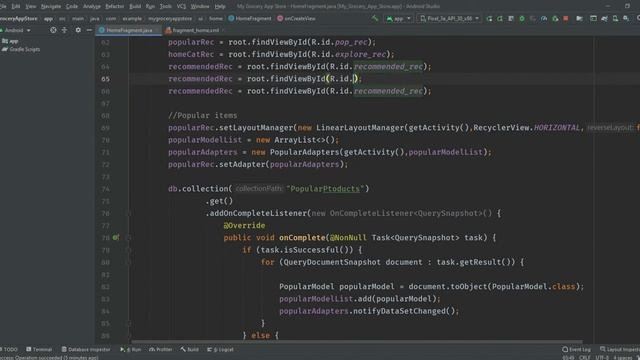Open the Logcat tool window
The image size is (640, 360).
pyautogui.click(x=220, y=349)
